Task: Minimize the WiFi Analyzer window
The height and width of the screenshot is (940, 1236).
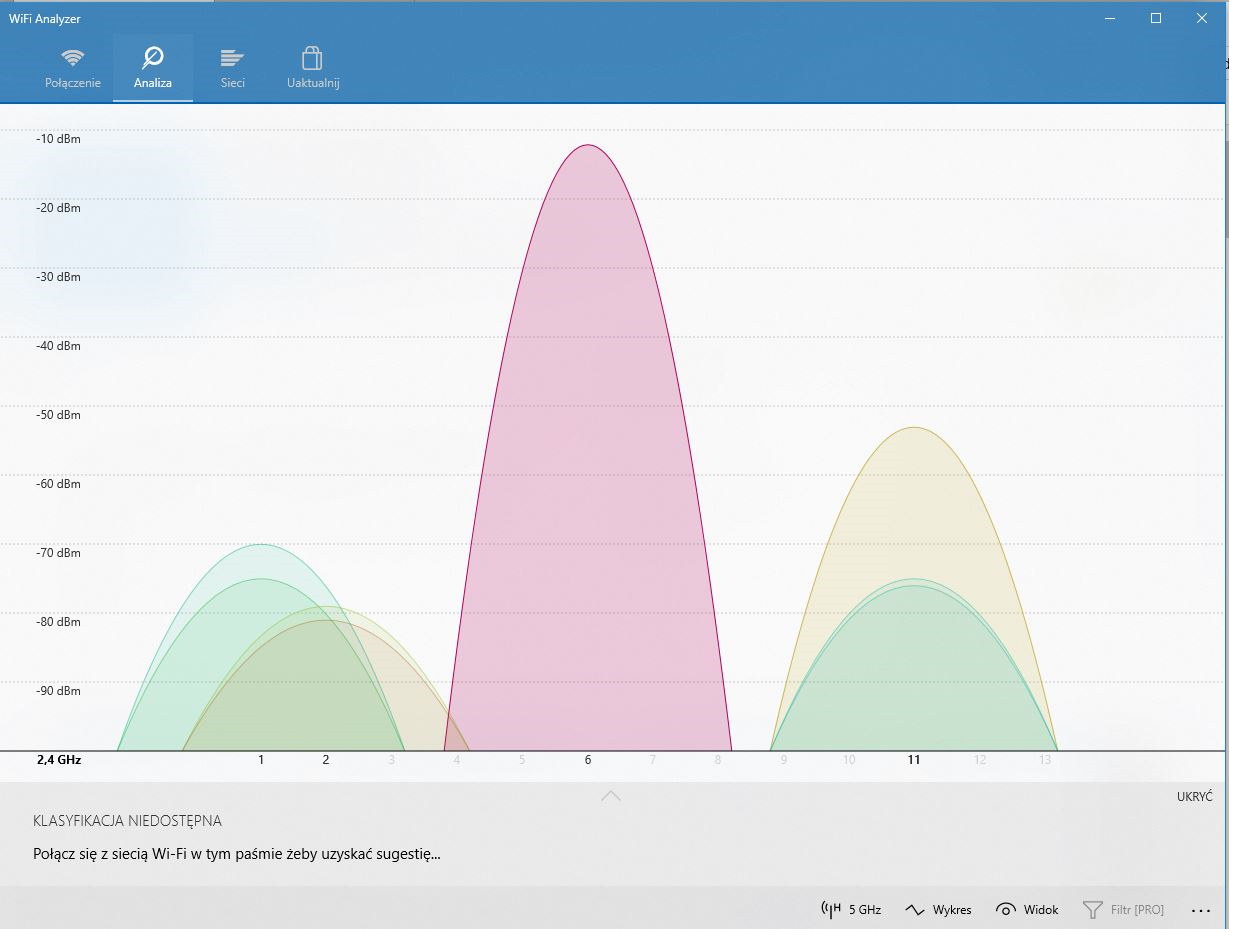Action: click(1110, 18)
